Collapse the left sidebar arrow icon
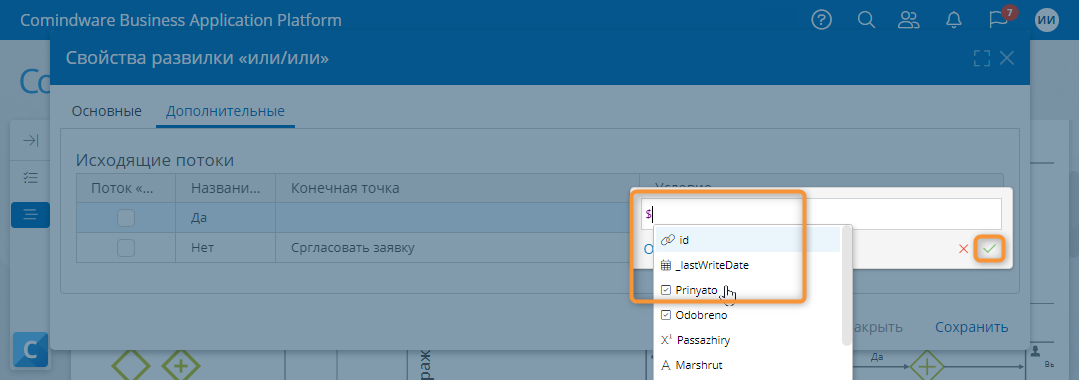Image resolution: width=1079 pixels, height=380 pixels. [30, 141]
